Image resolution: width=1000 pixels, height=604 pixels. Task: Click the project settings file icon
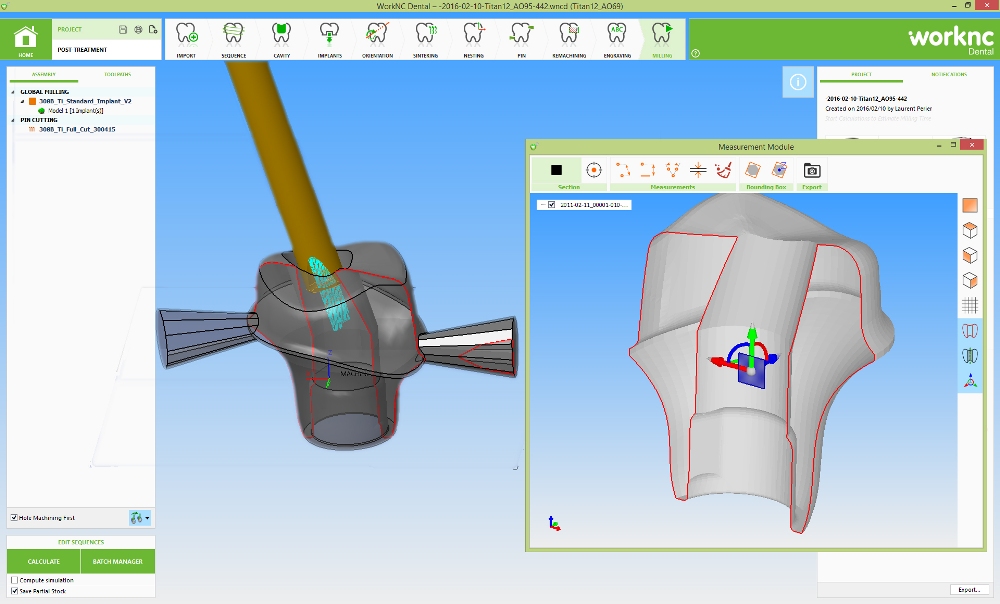click(x=152, y=29)
